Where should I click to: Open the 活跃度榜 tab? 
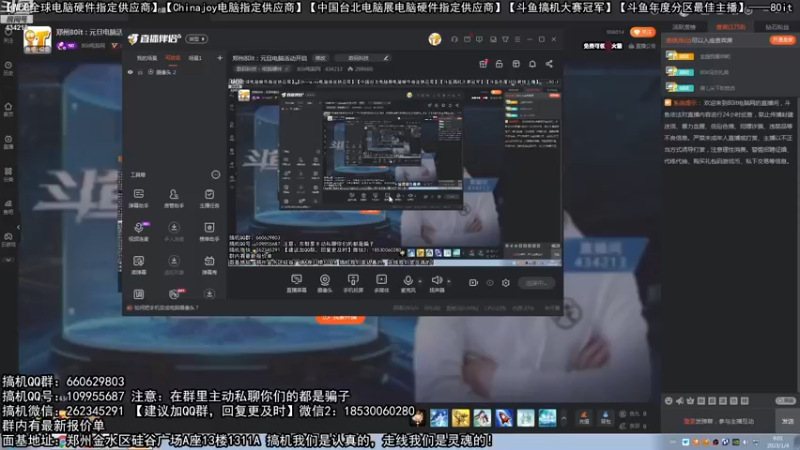pyautogui.click(x=684, y=27)
